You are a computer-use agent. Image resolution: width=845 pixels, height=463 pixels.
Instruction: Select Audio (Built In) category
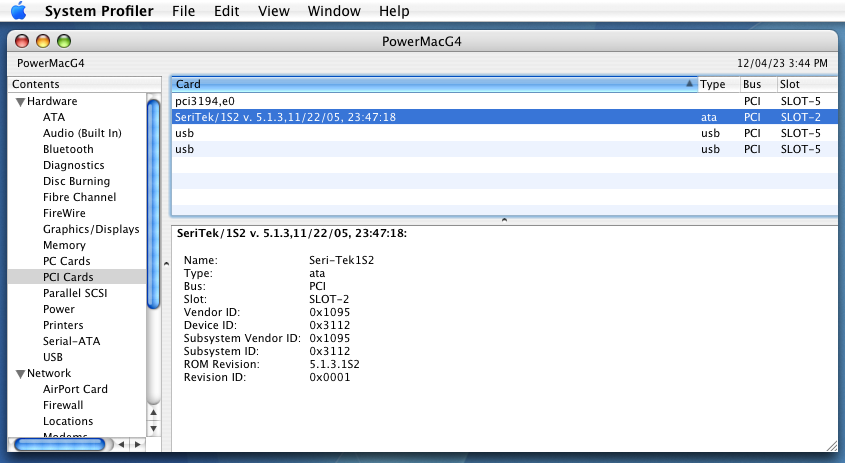click(x=82, y=133)
